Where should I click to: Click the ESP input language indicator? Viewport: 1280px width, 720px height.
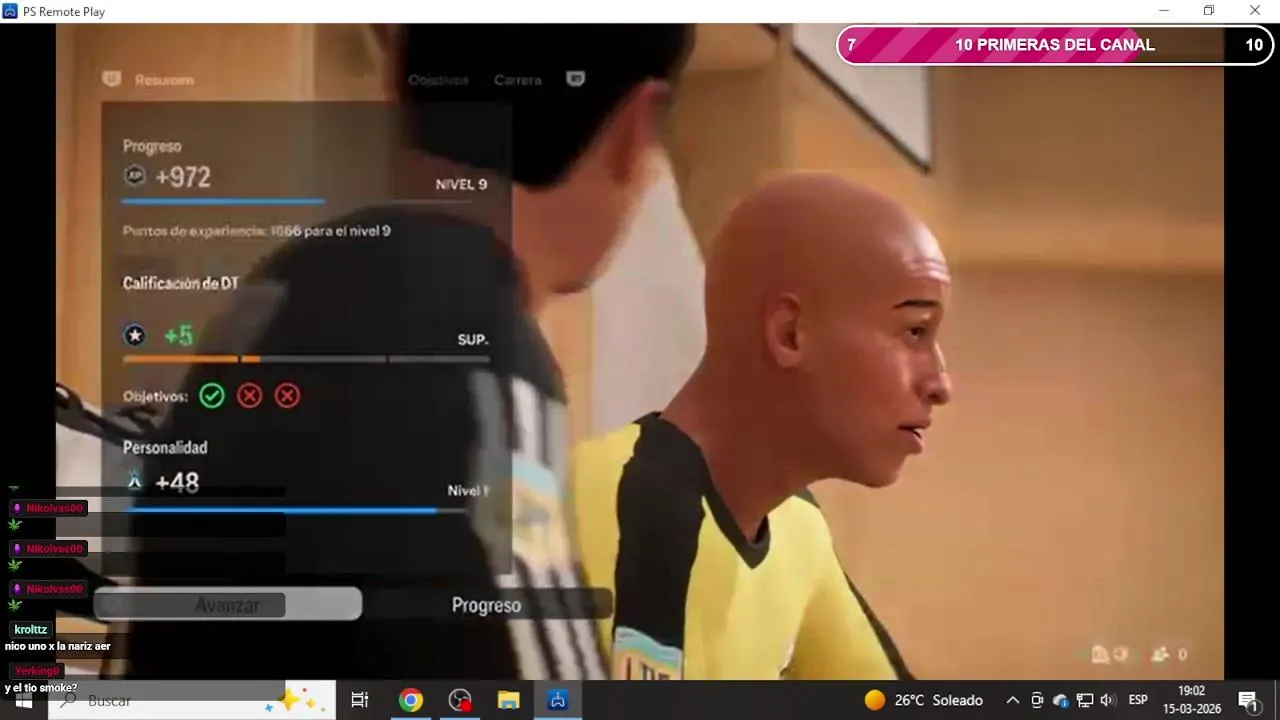click(1138, 700)
